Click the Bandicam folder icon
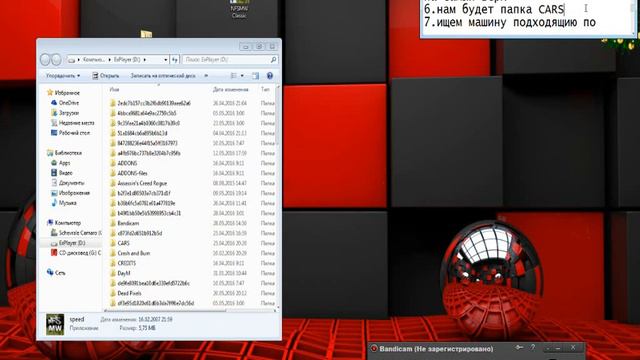640x360 pixels. (x=113, y=223)
